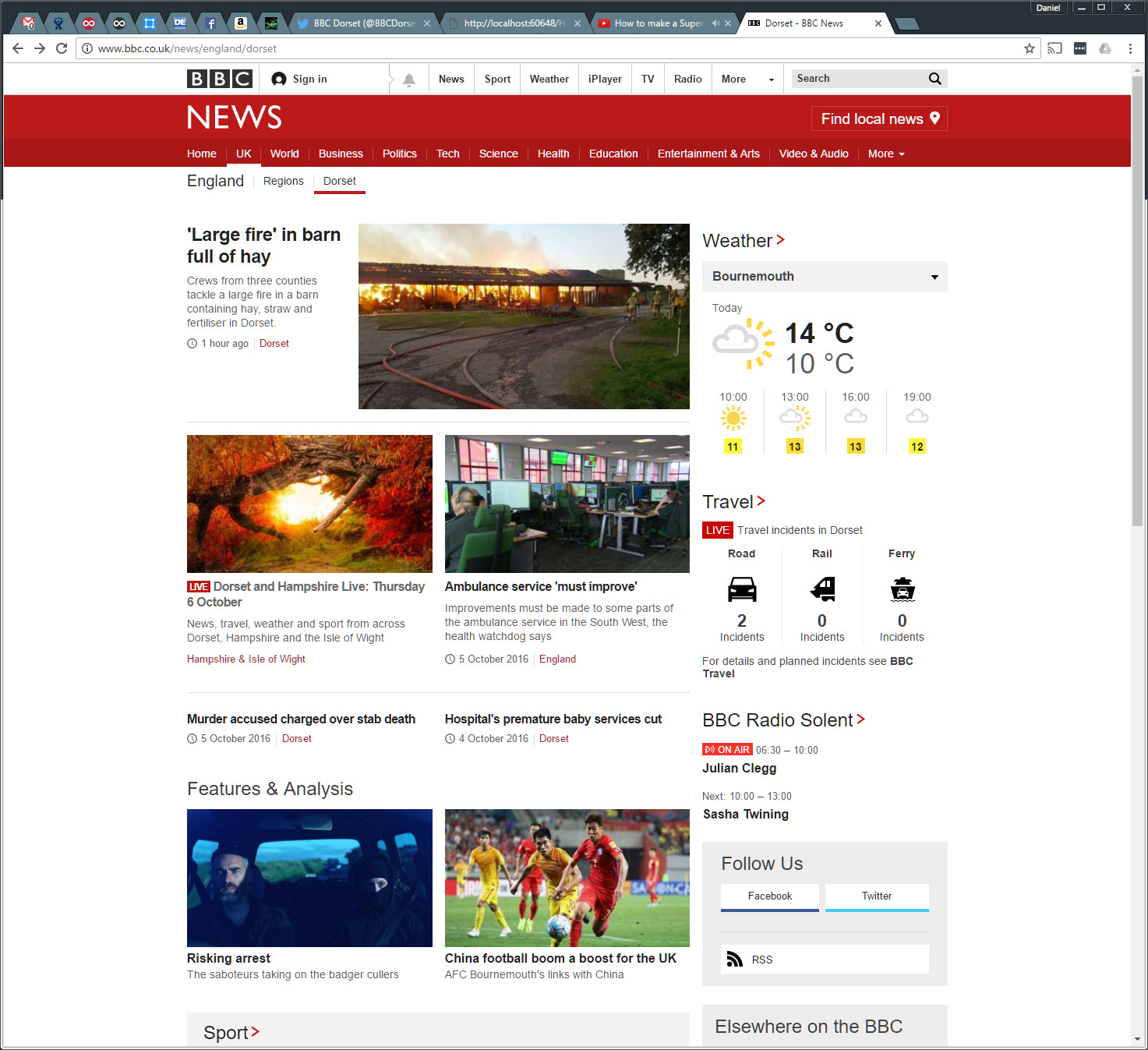Click the 10:00 sunny forecast icon
1148x1050 pixels.
[x=733, y=419]
